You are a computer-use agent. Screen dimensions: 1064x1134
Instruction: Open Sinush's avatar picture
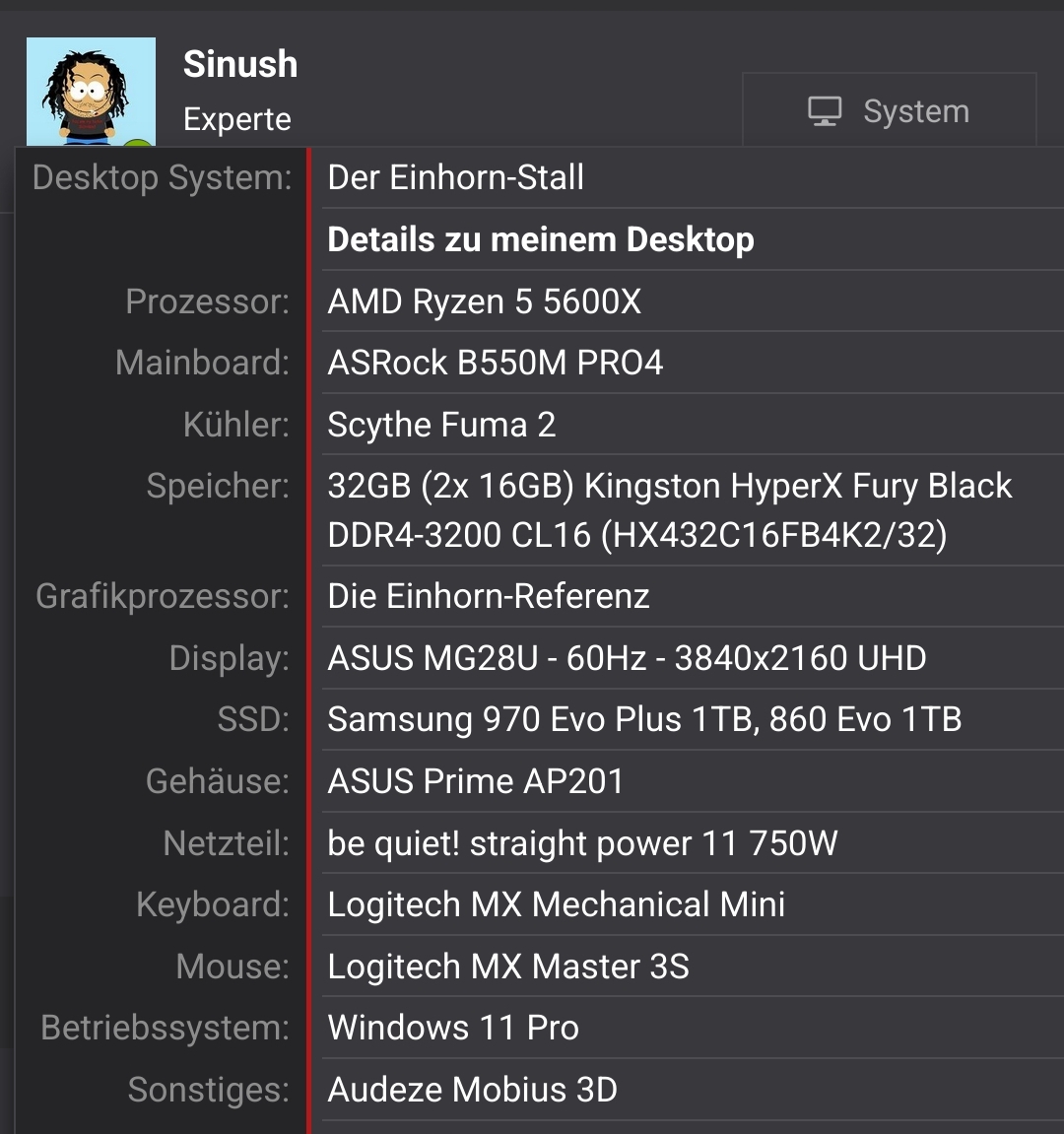pyautogui.click(x=92, y=92)
